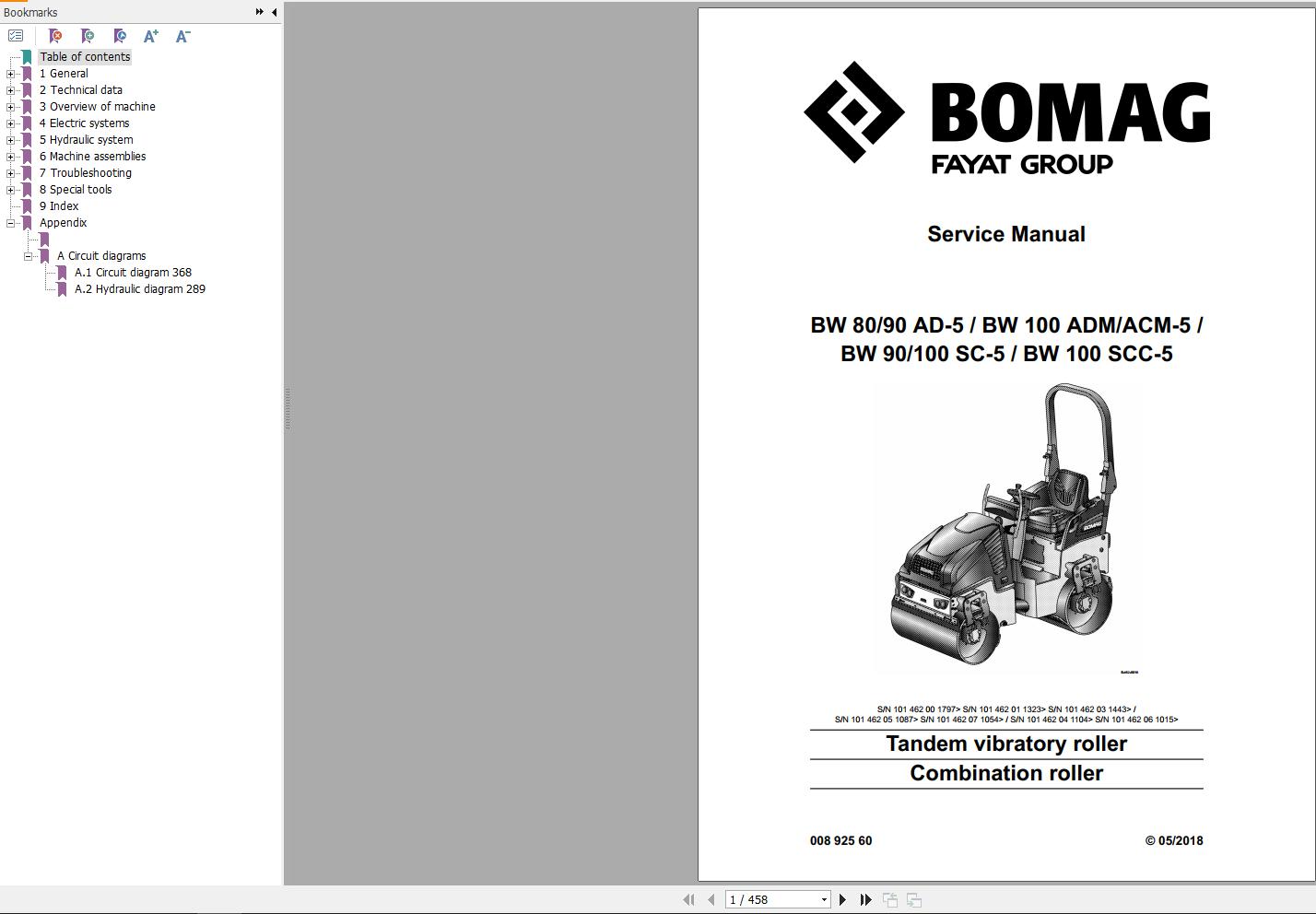The image size is (1316, 914).
Task: Click the teal Table of contents bookmark icon
Action: coord(27,57)
